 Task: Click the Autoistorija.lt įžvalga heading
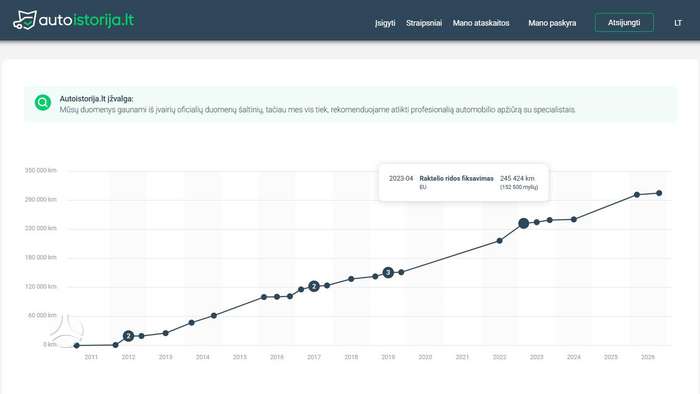point(96,99)
